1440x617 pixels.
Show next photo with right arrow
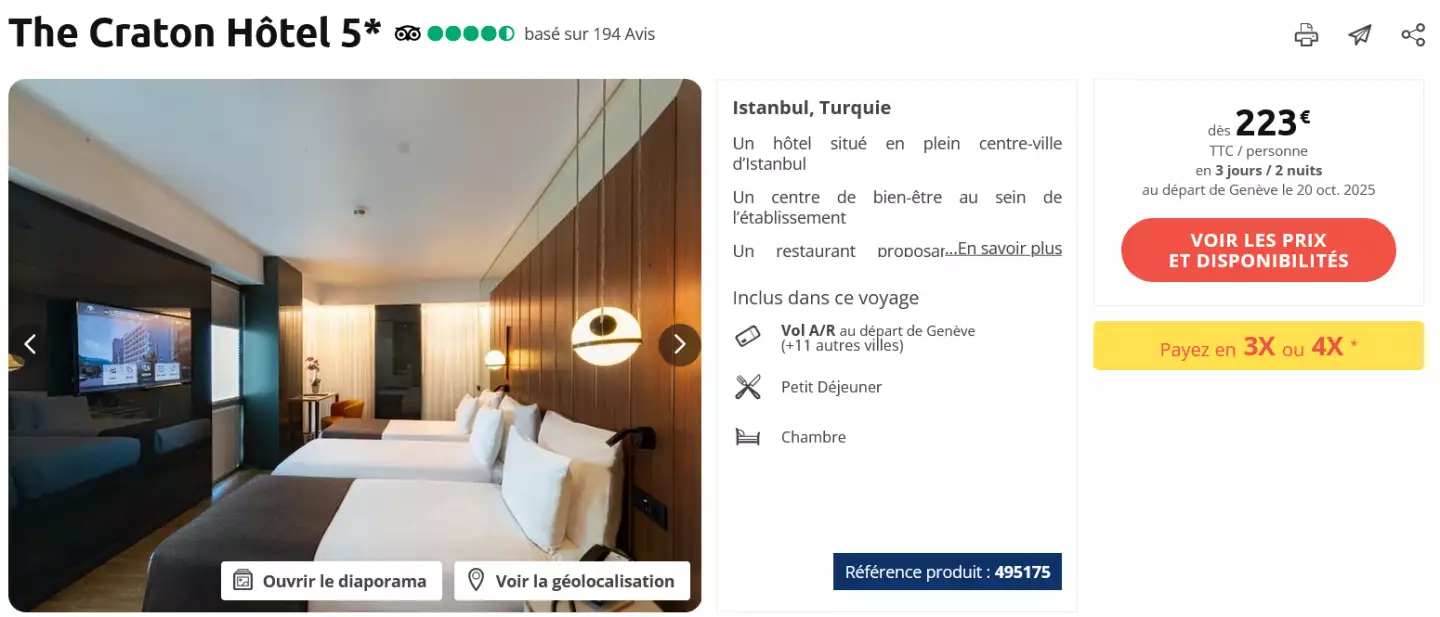pos(680,345)
